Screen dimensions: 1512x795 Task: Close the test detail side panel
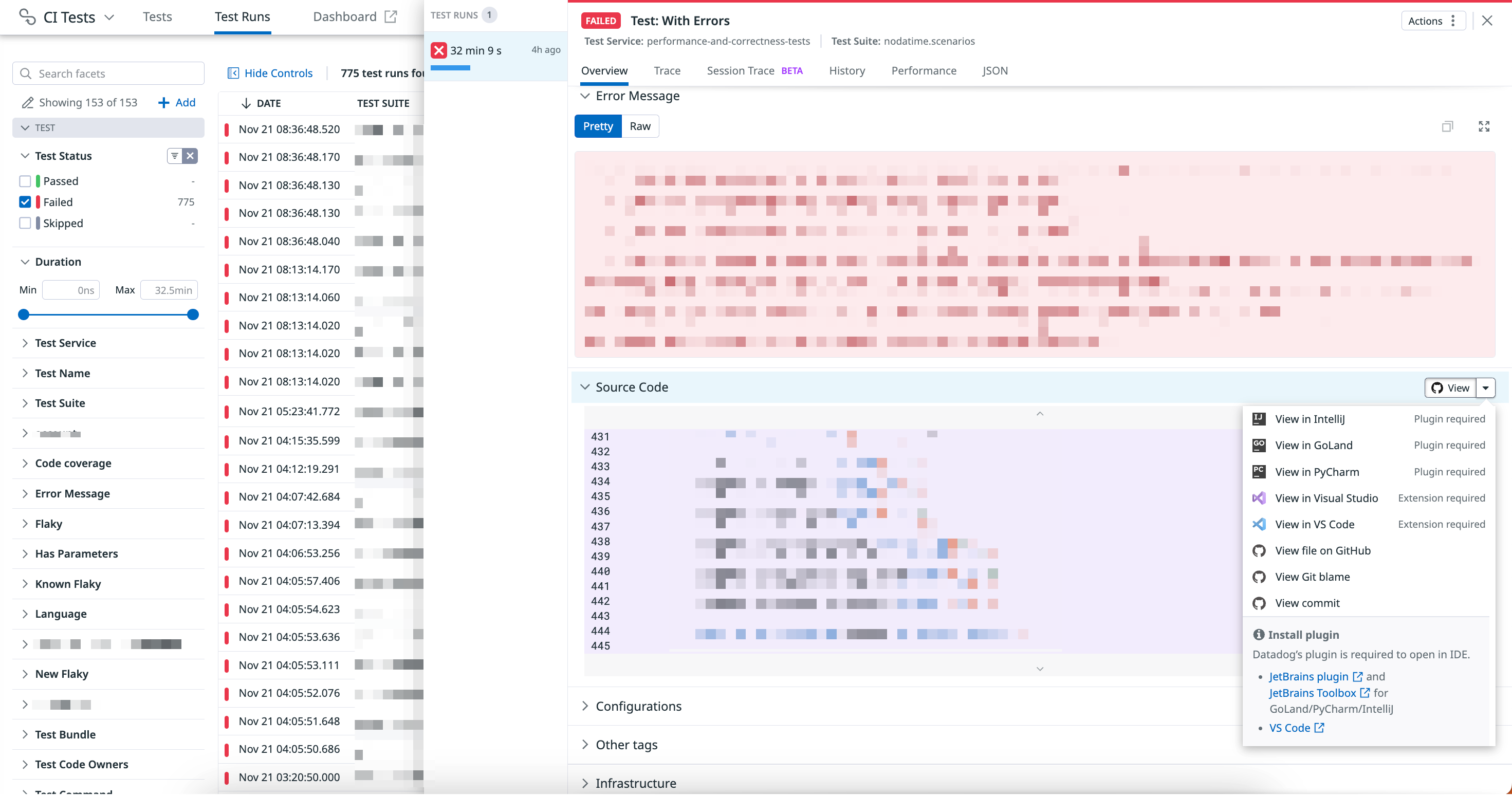click(1487, 21)
